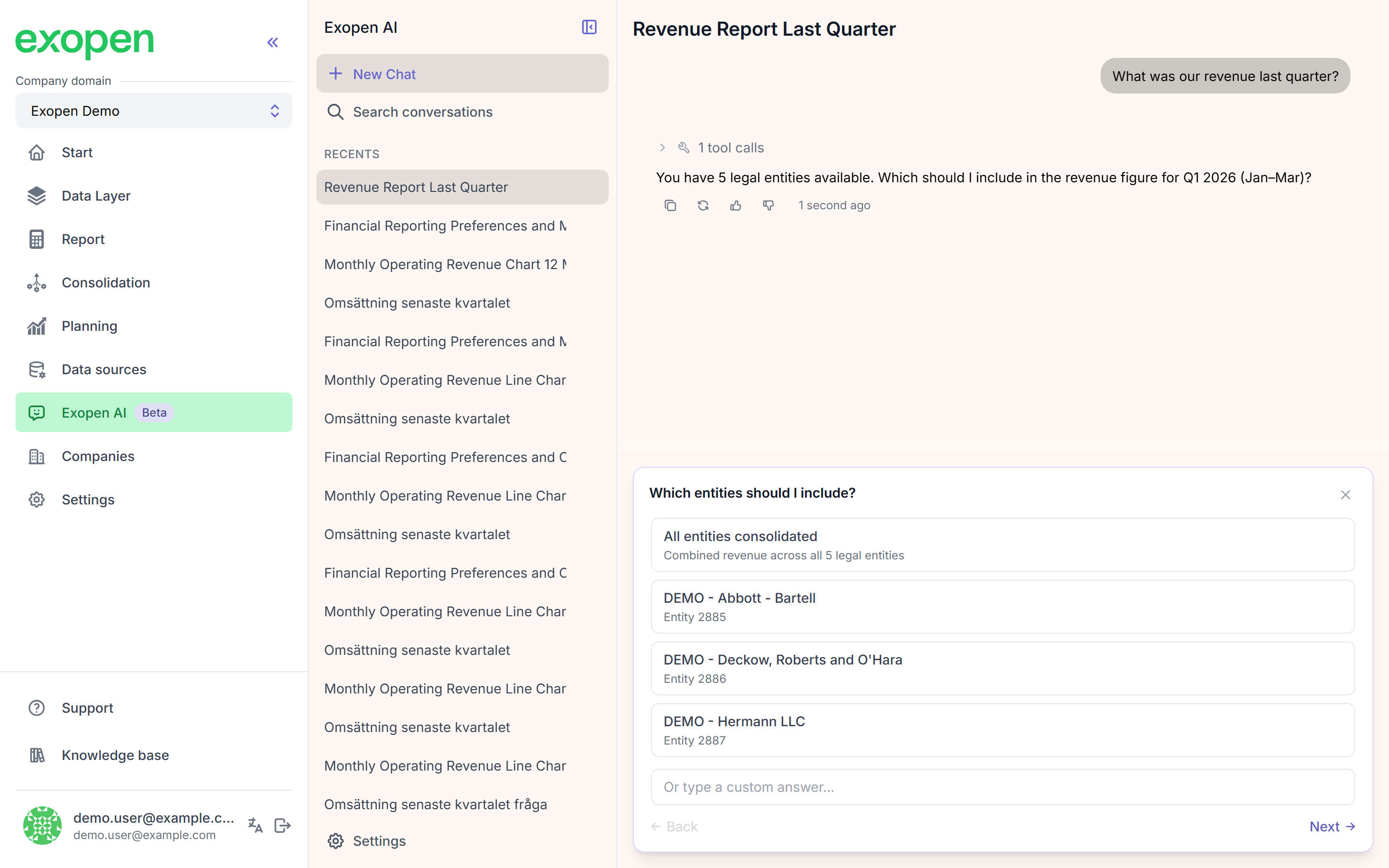This screenshot has height=868, width=1389.
Task: Give a thumbs up to the response
Action: click(x=735, y=205)
